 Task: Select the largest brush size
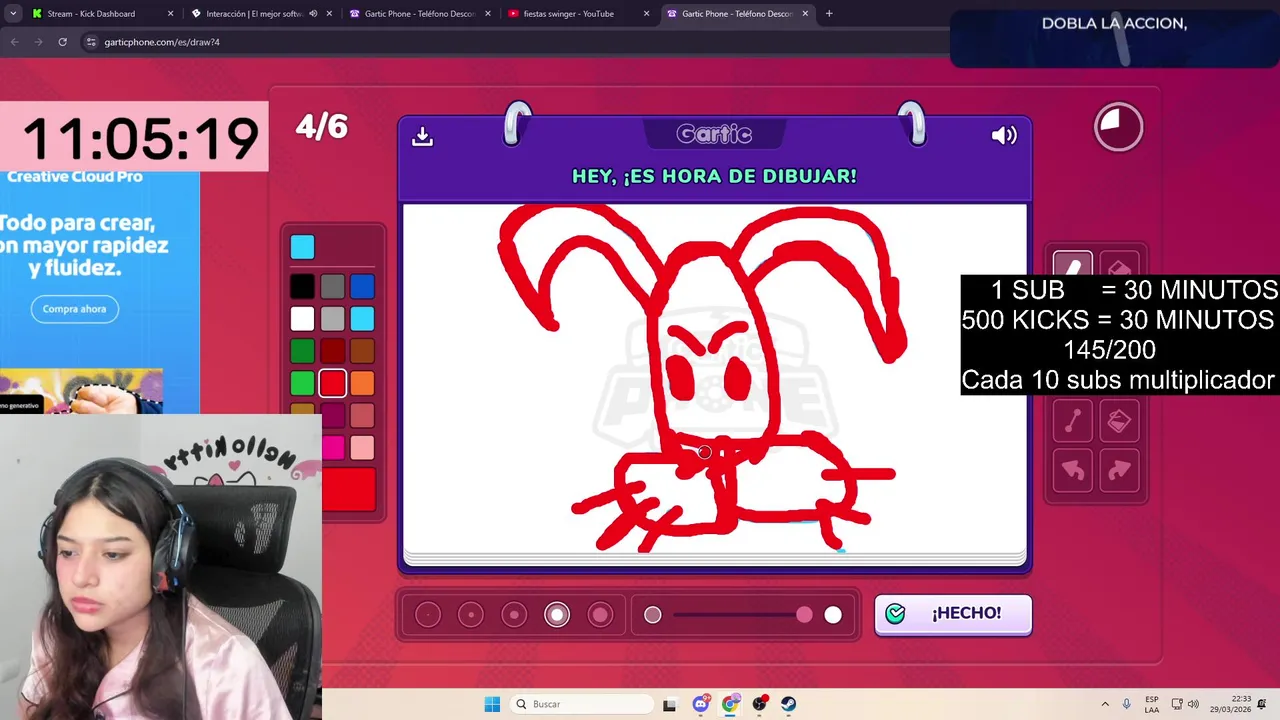600,615
